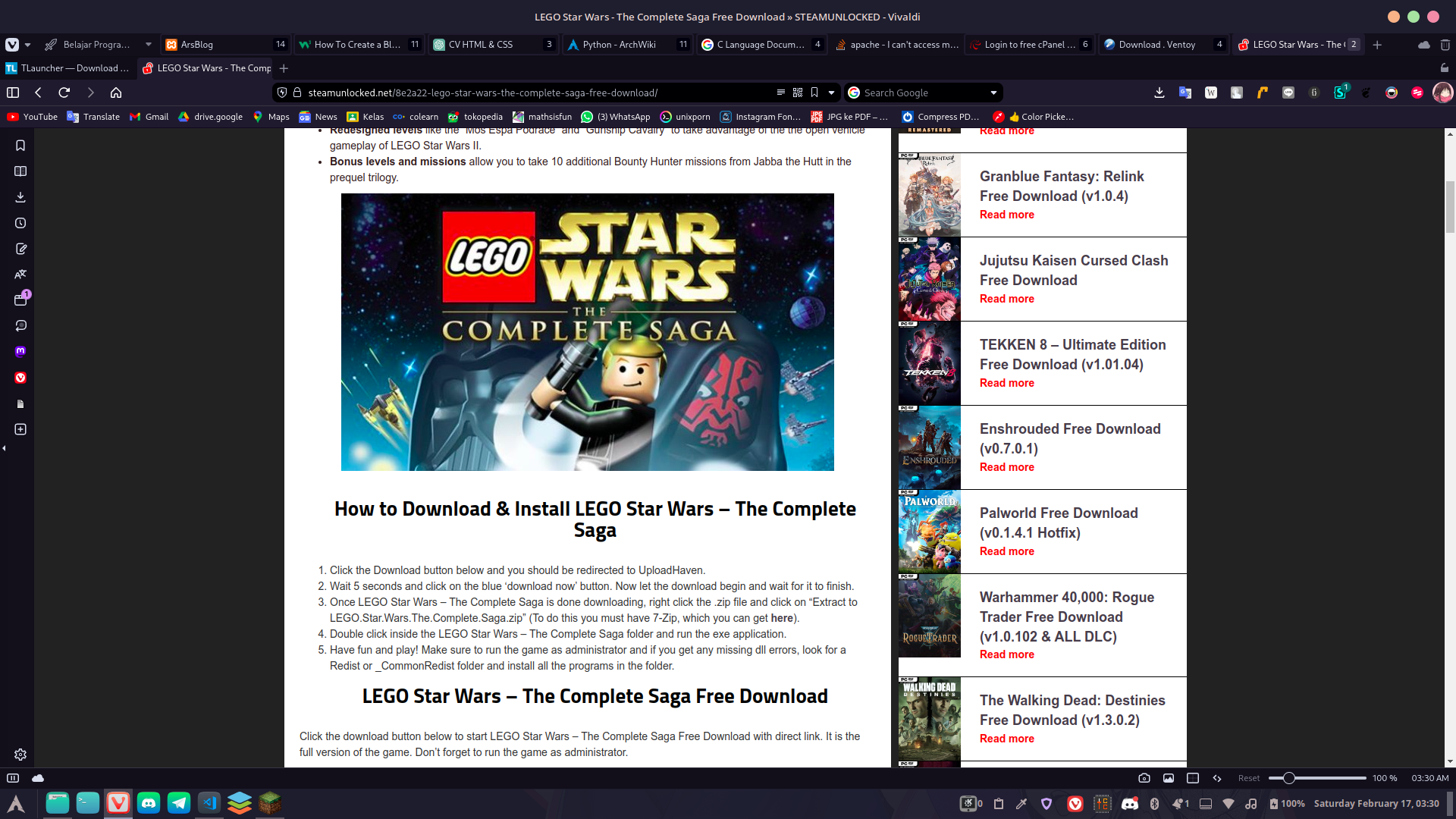The image size is (1456, 819).
Task: Open the downloads toolbar button
Action: tap(1159, 93)
